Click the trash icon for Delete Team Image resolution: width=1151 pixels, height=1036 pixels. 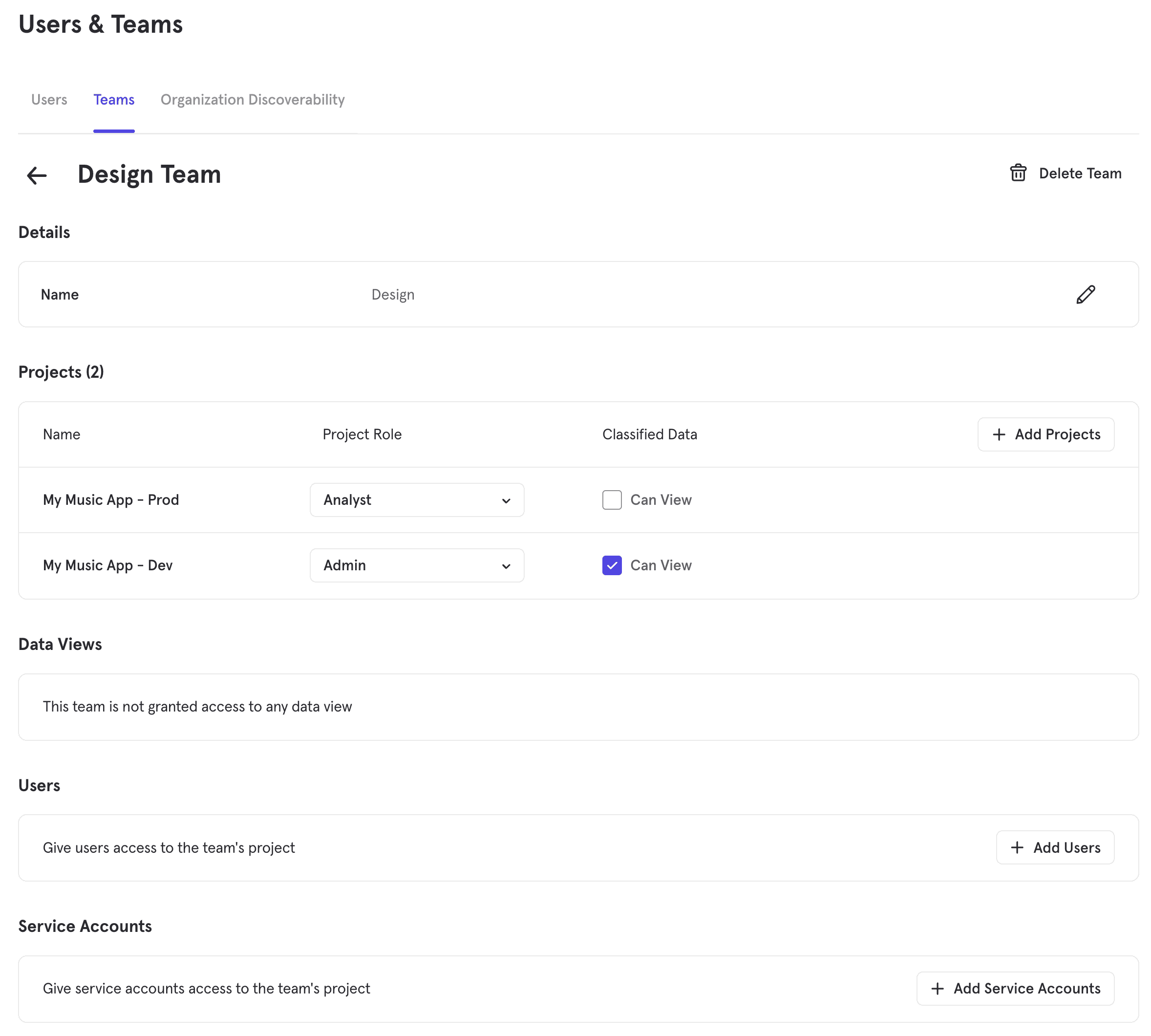click(1018, 173)
